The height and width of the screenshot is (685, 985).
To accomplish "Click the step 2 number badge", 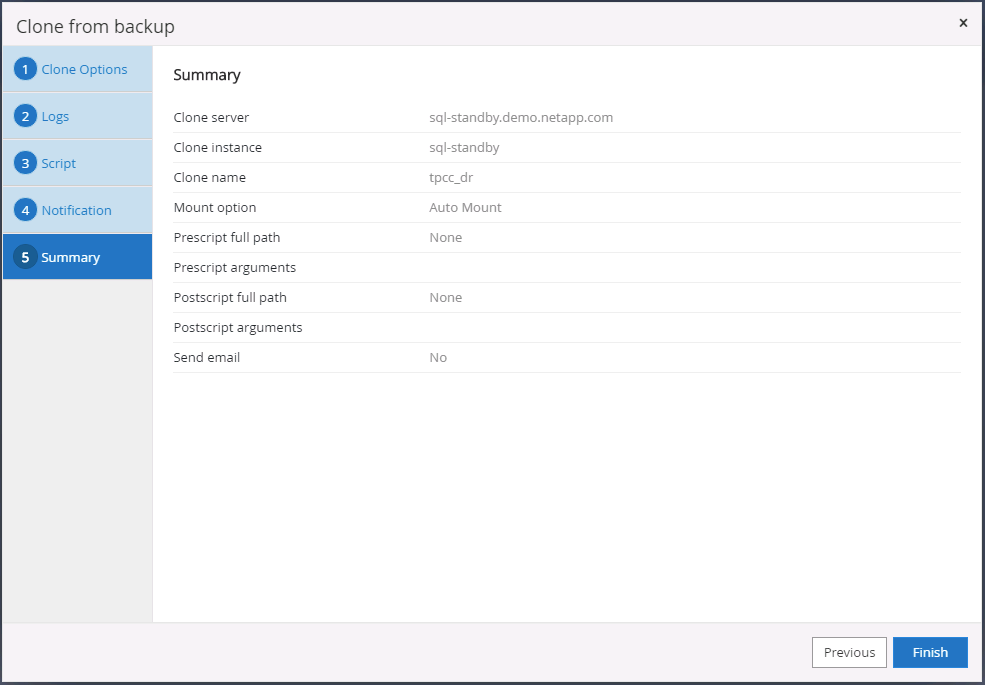I will (25, 117).
